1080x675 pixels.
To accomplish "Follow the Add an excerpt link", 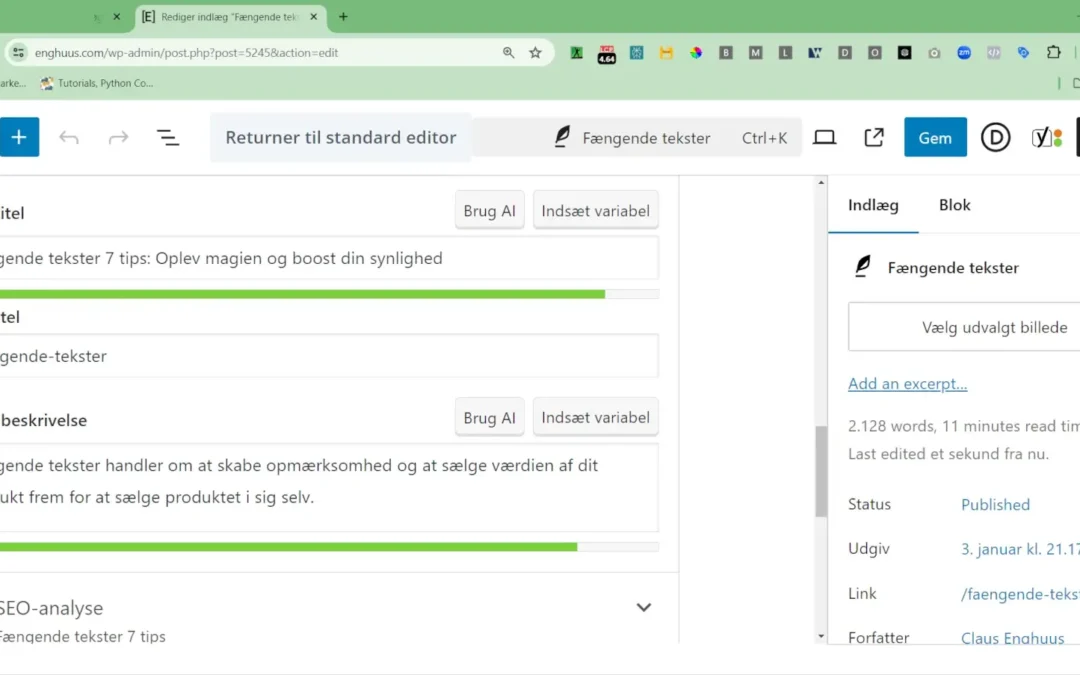I will pyautogui.click(x=907, y=384).
